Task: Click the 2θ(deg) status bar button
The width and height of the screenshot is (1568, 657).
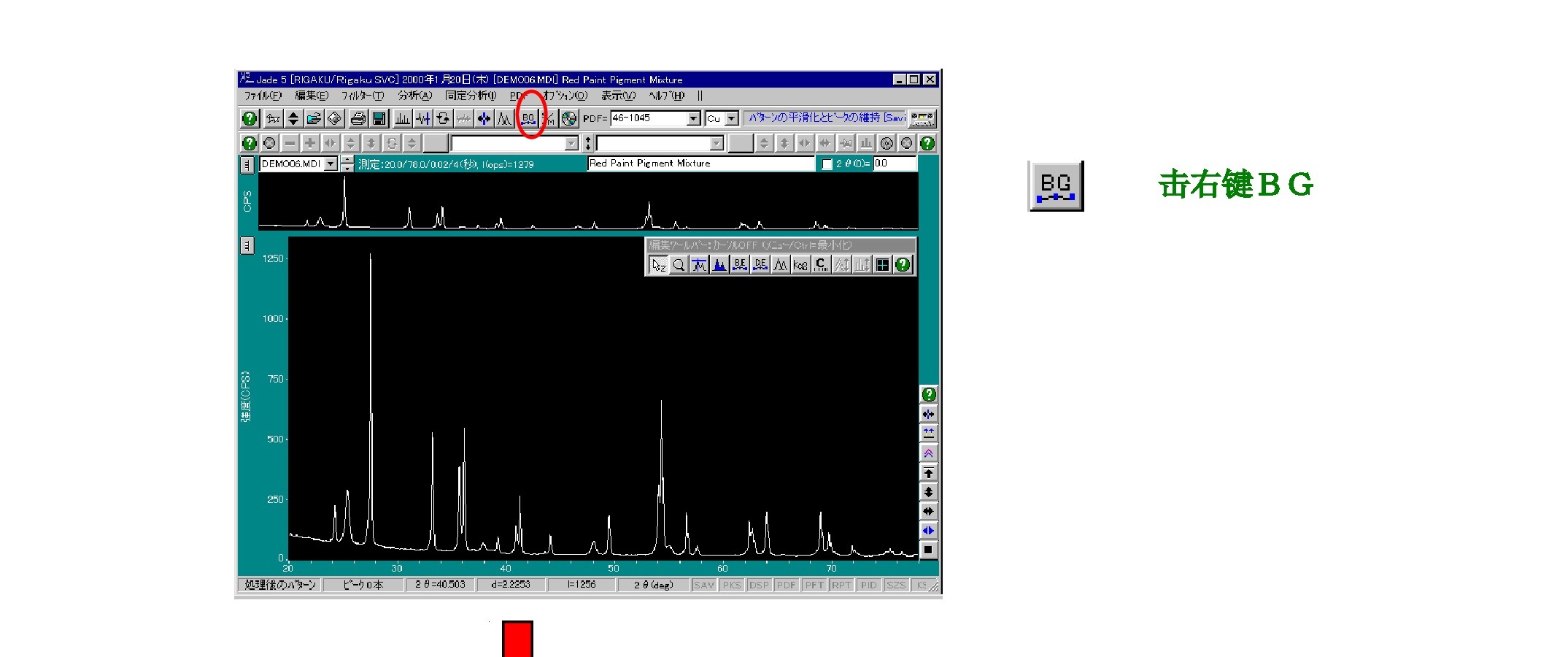Action: click(x=653, y=585)
